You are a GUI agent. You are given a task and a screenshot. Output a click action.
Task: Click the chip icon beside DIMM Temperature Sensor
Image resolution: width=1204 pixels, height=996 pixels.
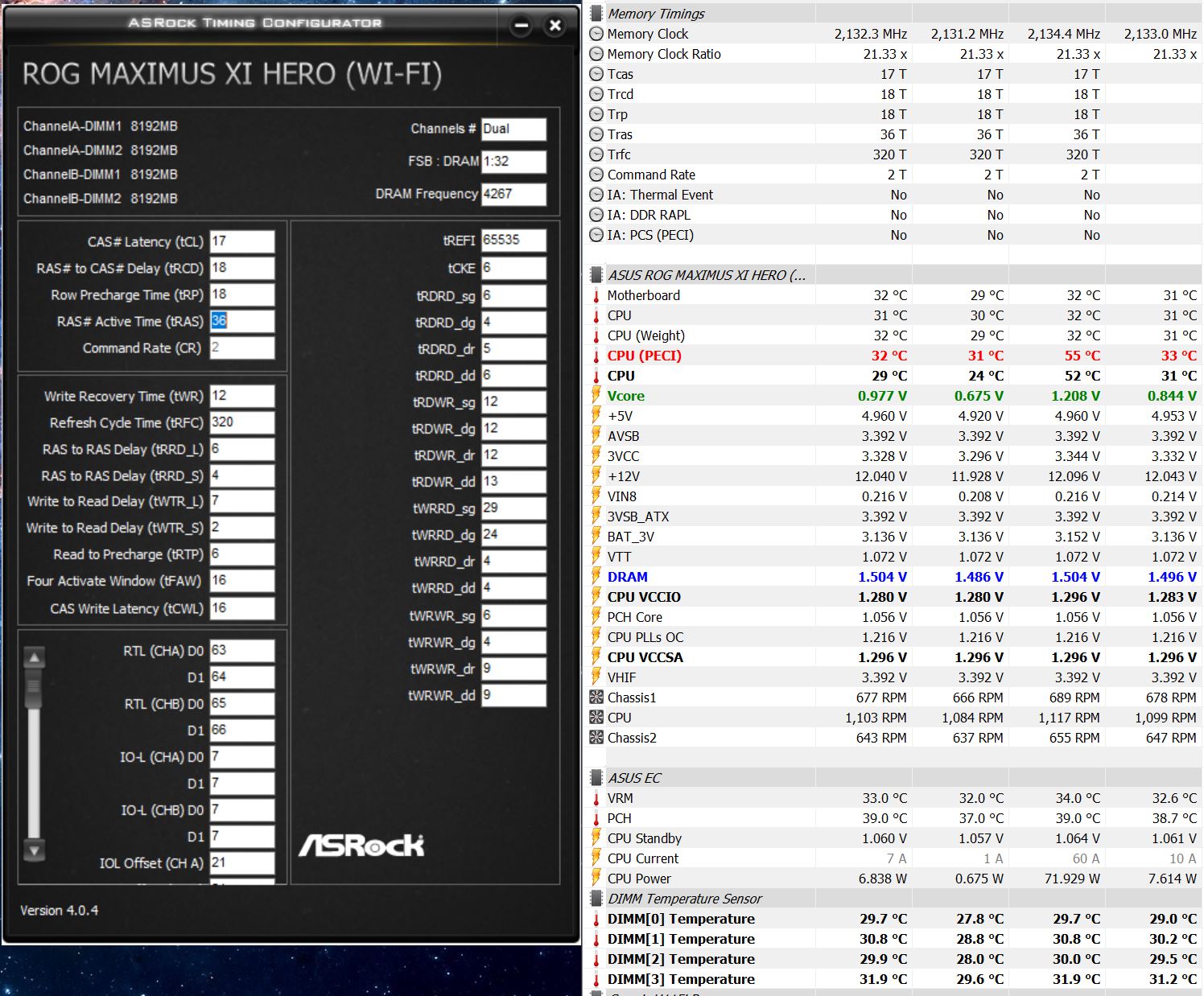[596, 899]
